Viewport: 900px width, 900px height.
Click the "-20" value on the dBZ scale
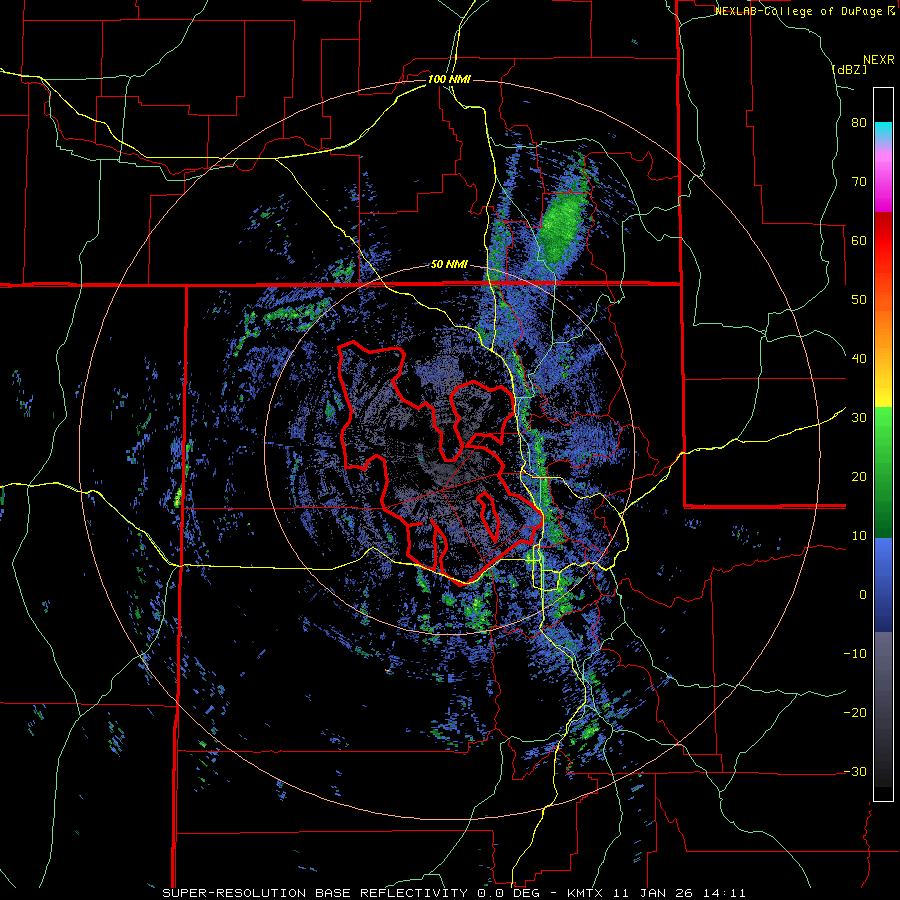855,712
